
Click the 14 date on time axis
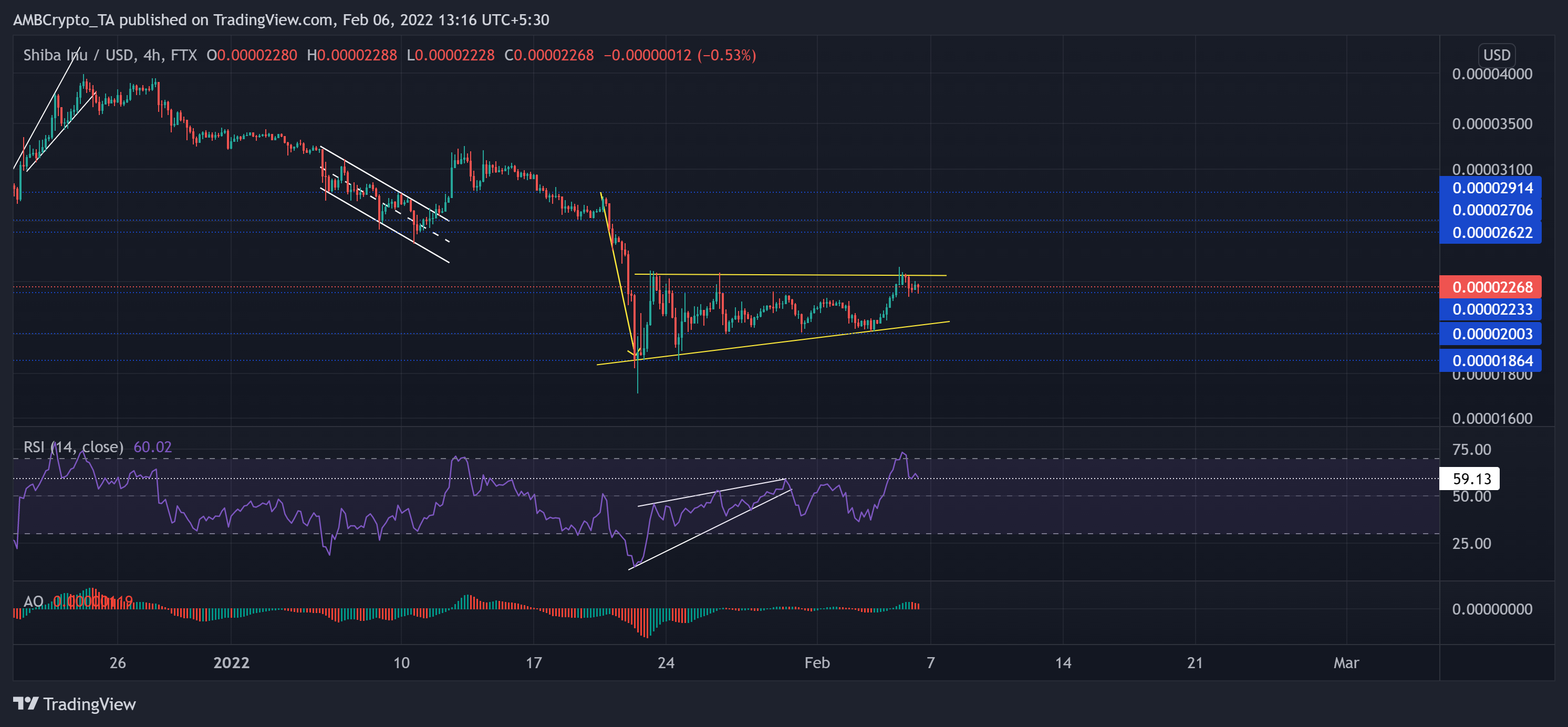pos(1063,662)
